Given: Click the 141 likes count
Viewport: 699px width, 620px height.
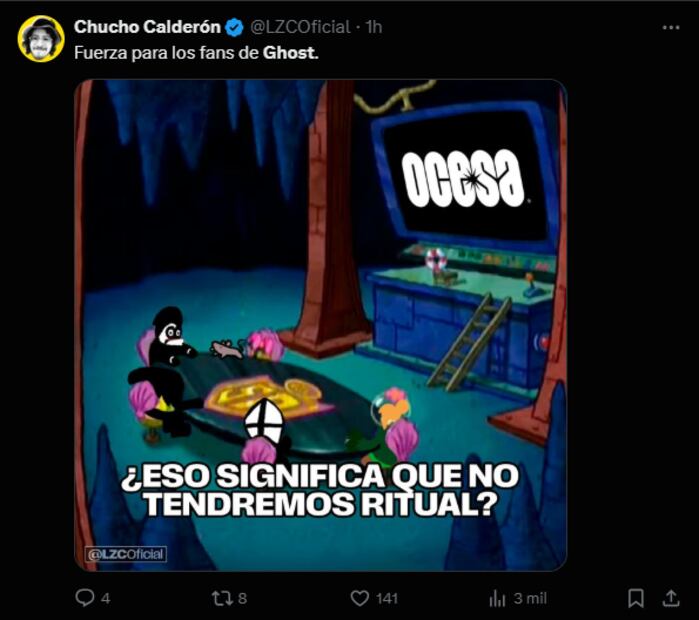Looking at the screenshot, I should (x=387, y=598).
